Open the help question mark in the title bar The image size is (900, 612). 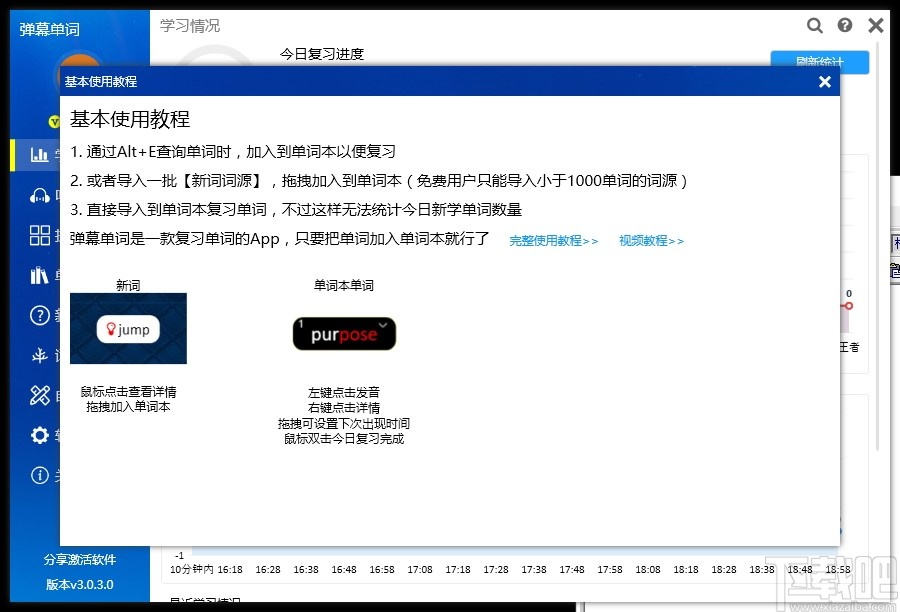(845, 25)
